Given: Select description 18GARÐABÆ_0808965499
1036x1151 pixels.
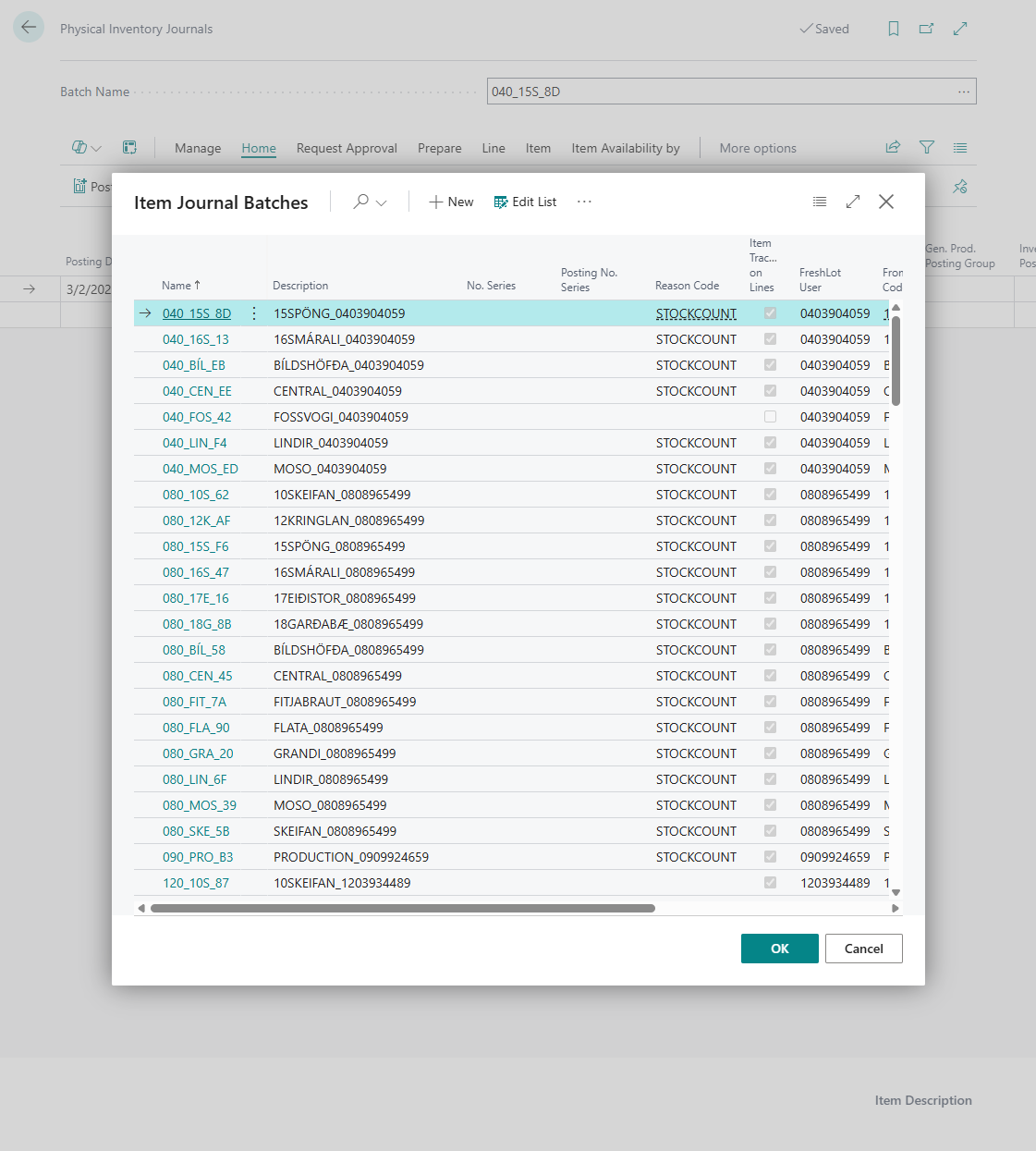Looking at the screenshot, I should coord(348,624).
